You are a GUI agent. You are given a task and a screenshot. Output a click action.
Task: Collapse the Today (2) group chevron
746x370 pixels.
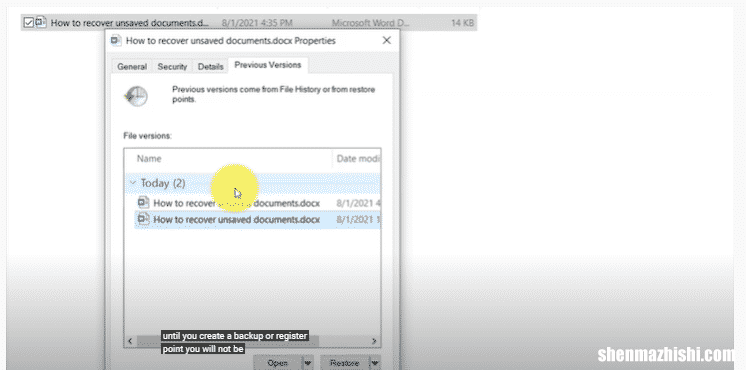[x=133, y=183]
